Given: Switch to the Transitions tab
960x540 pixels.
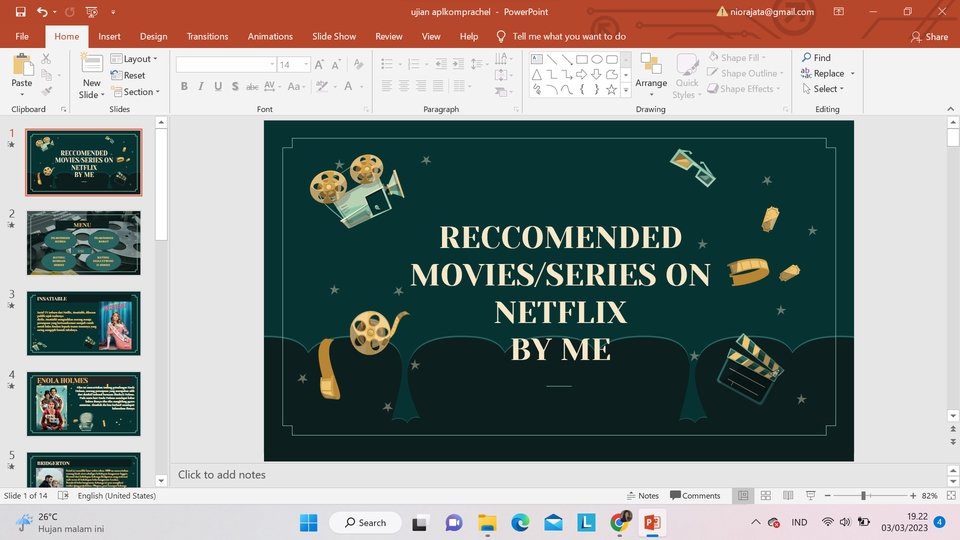Looking at the screenshot, I should click(x=207, y=36).
